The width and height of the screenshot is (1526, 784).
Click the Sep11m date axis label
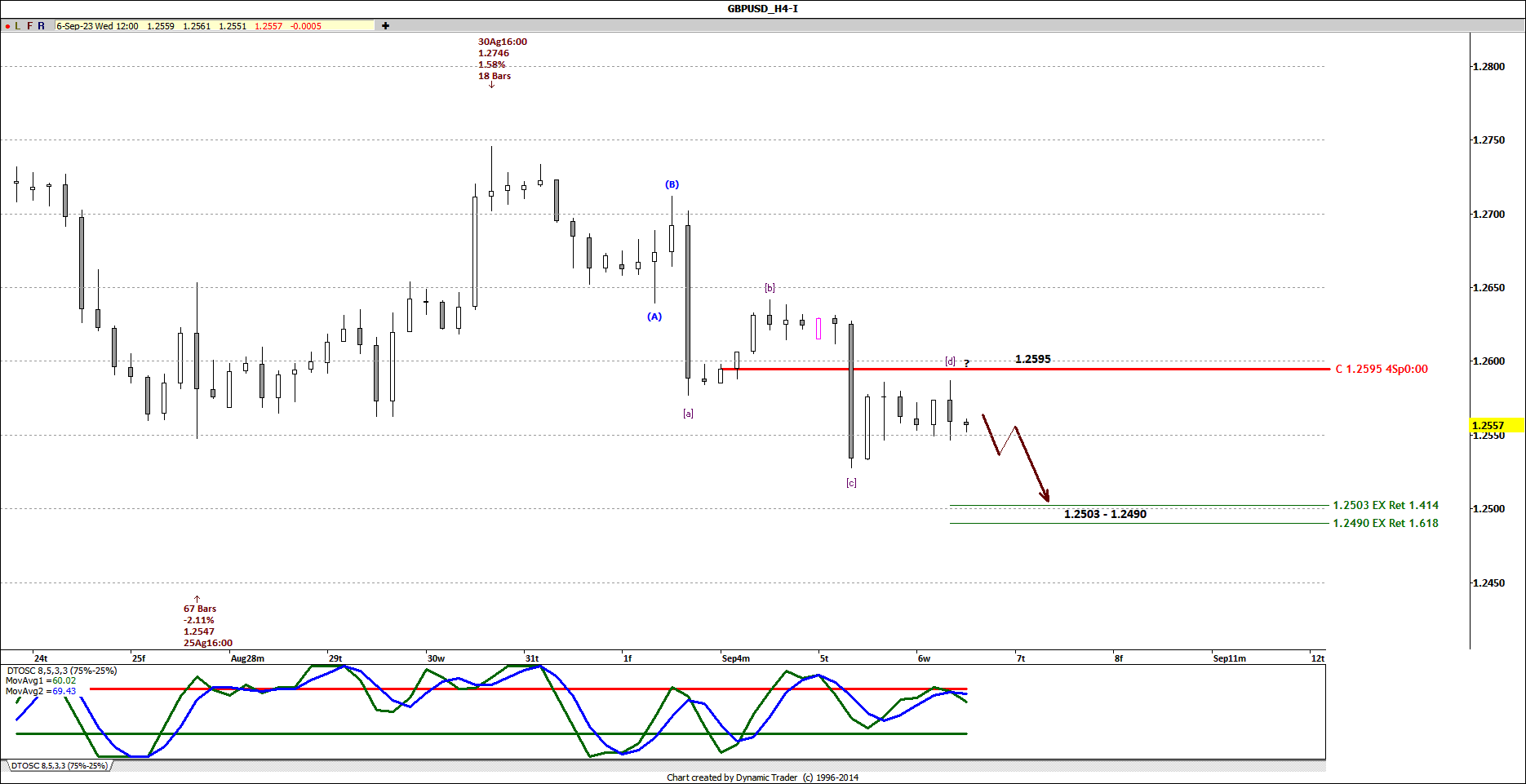(1229, 658)
